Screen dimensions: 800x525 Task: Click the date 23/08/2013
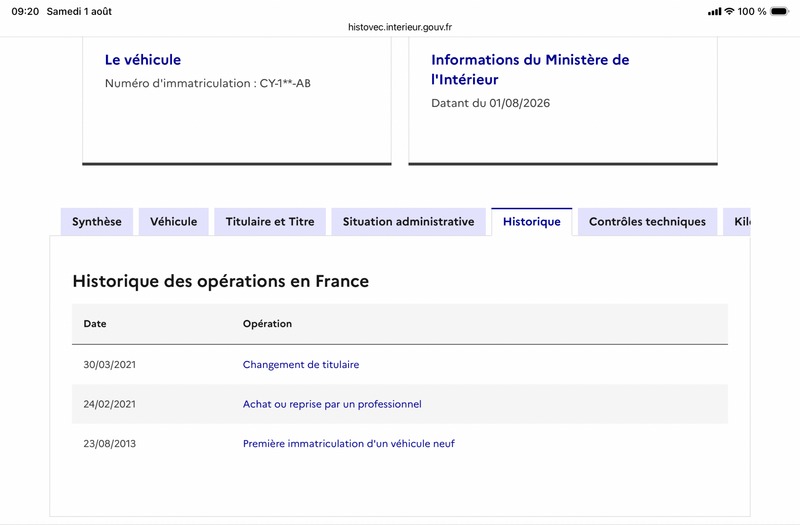pyautogui.click(x=110, y=443)
